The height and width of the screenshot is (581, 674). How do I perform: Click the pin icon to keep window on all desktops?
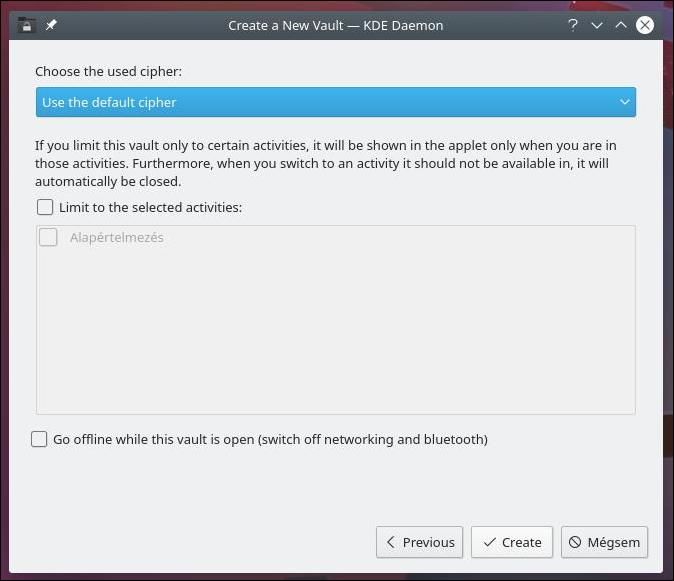coord(51,25)
